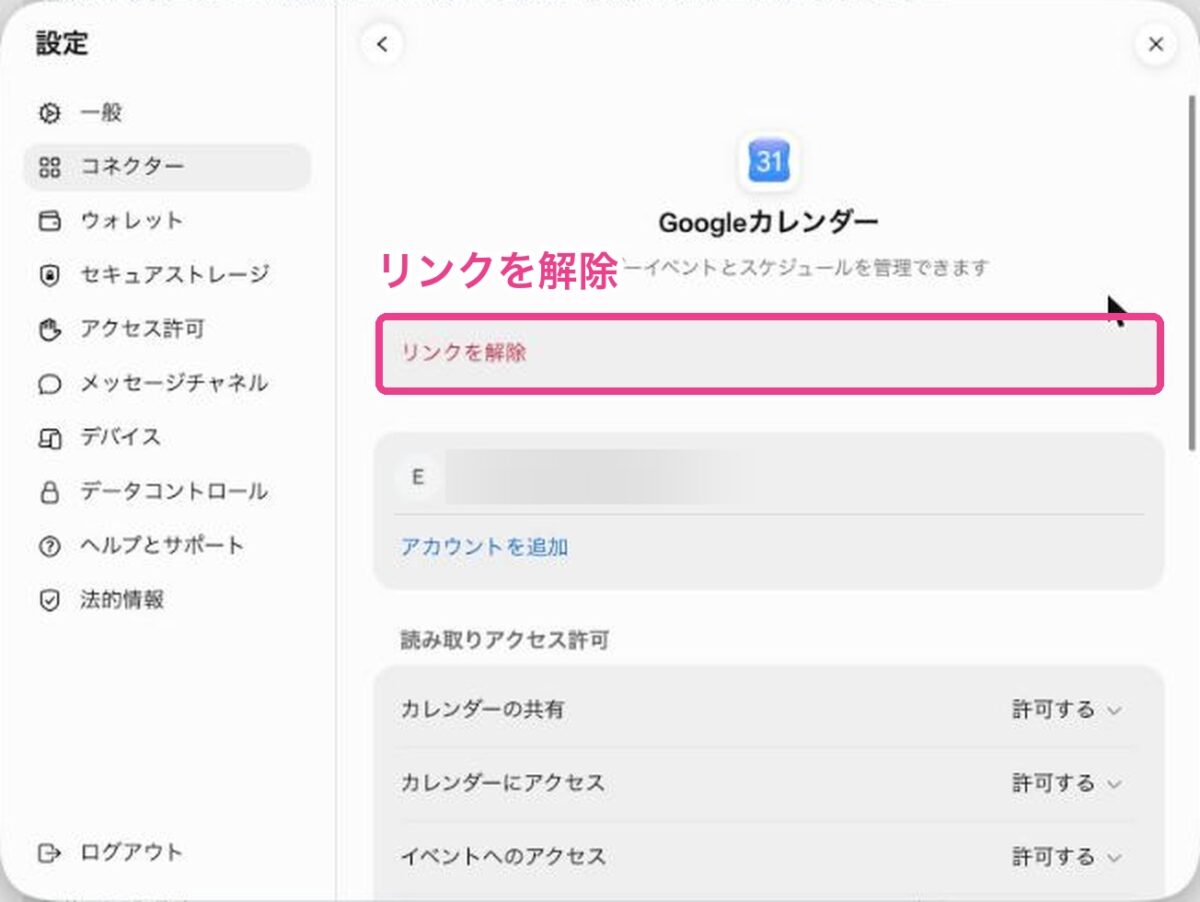The height and width of the screenshot is (902, 1200).
Task: Click the Google Calendar app icon
Action: (769, 161)
